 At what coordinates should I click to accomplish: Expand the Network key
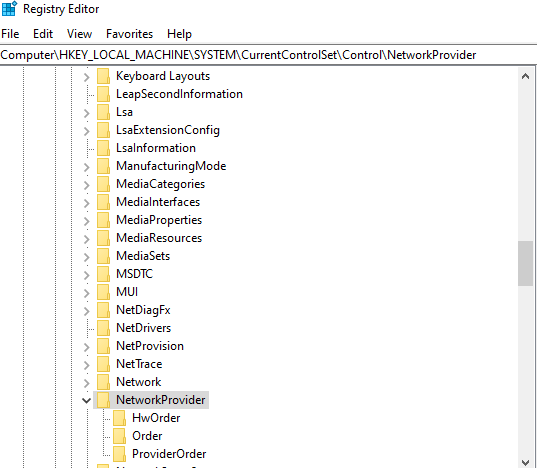pos(86,383)
